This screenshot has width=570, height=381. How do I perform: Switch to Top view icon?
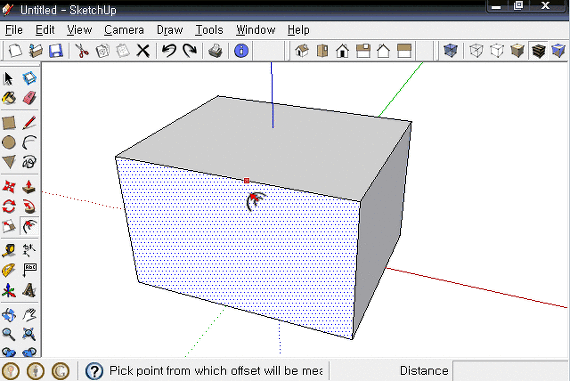coord(322,51)
